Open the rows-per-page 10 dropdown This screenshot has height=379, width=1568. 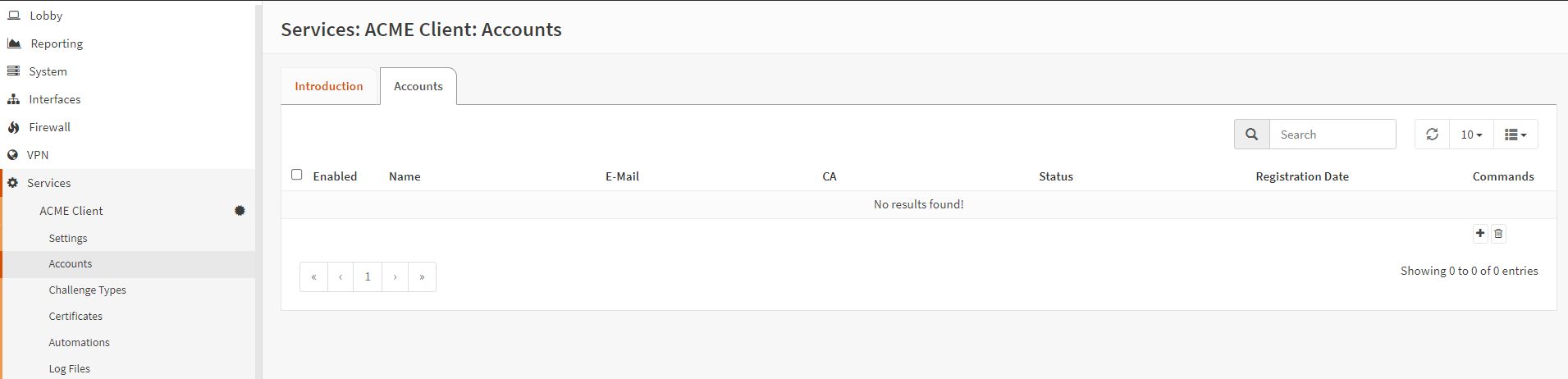click(1471, 135)
